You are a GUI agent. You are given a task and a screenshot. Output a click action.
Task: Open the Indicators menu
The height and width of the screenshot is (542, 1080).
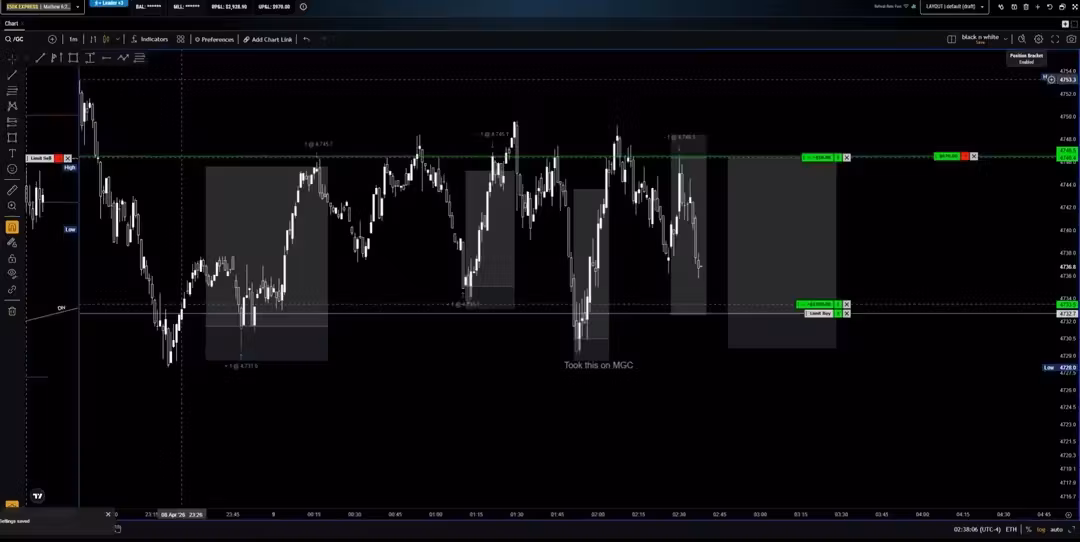coord(149,39)
